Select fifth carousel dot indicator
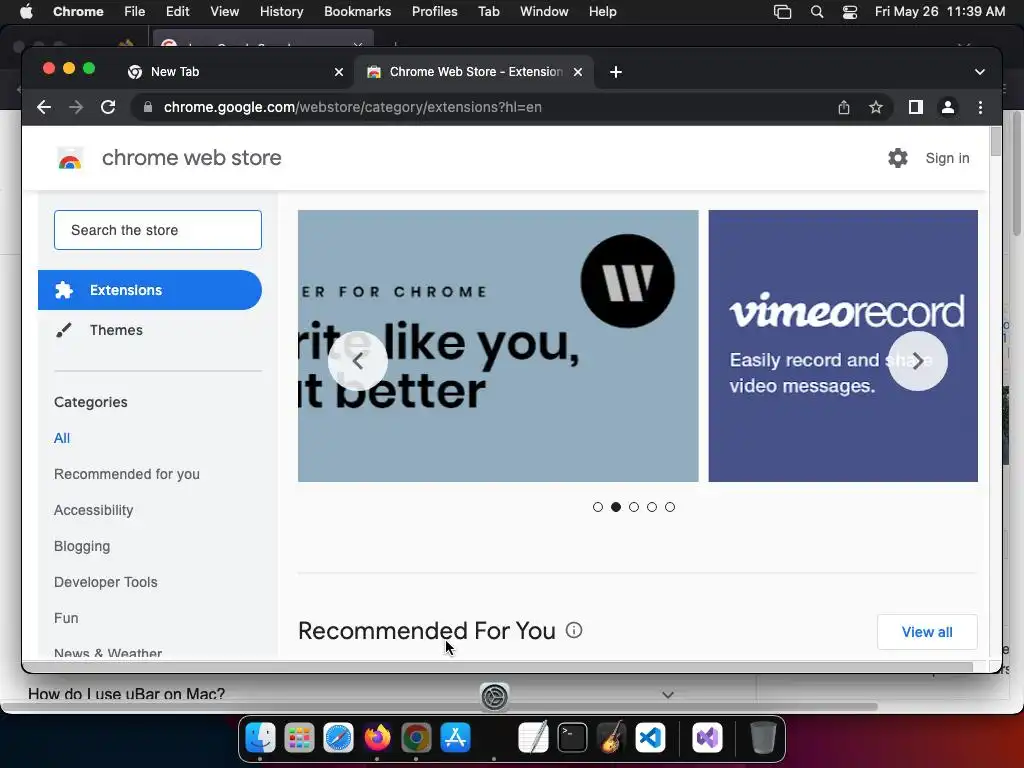This screenshot has height=768, width=1024. [670, 507]
